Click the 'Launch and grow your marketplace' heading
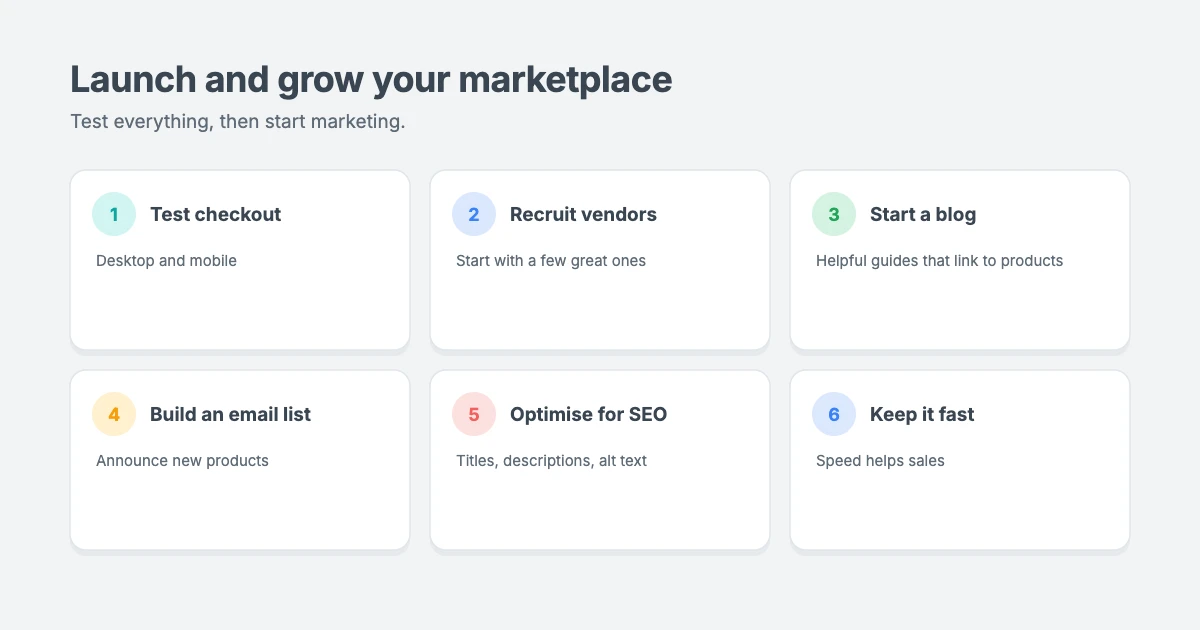 [371, 80]
